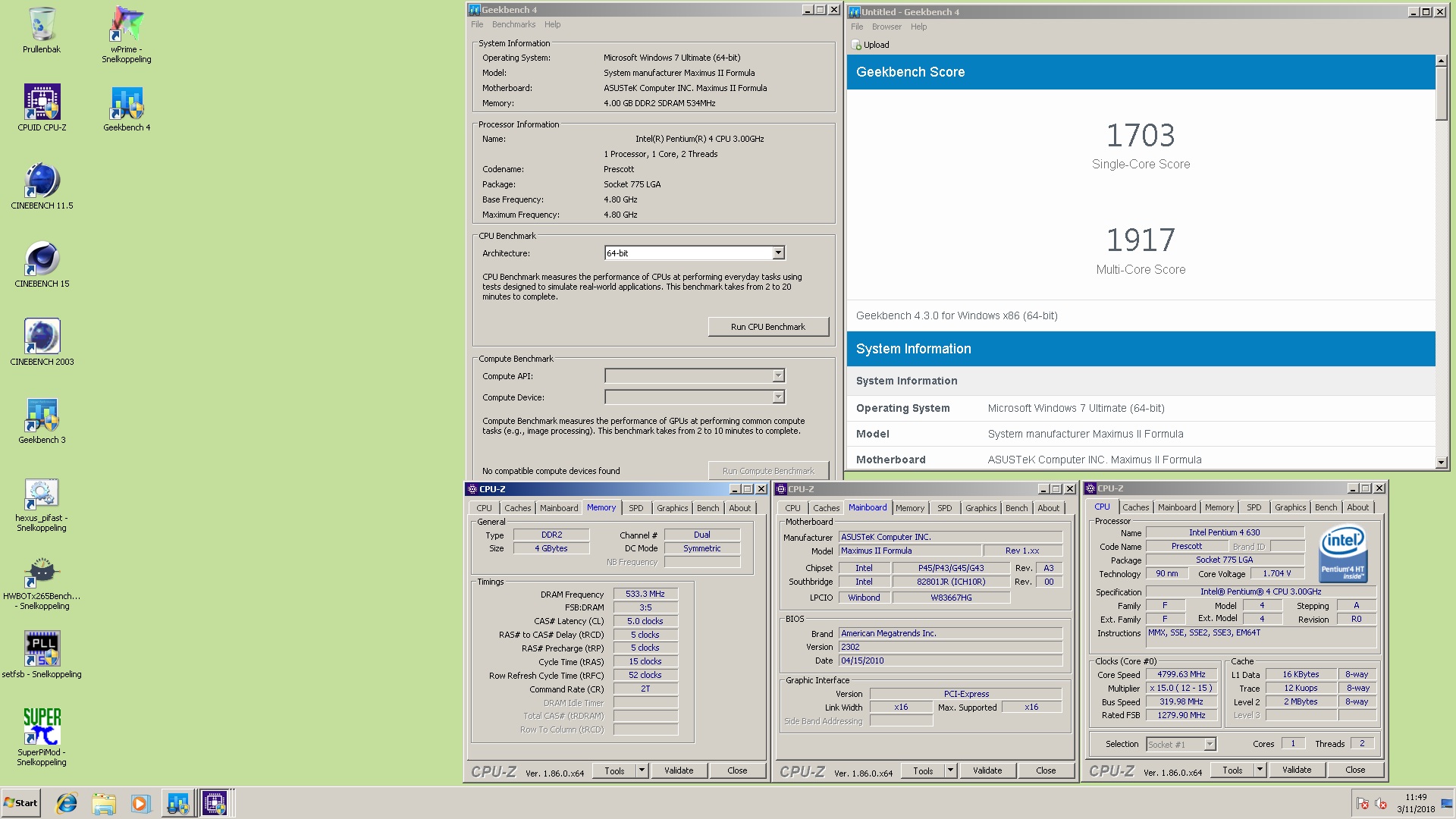
Task: Click the Action Center flag tray icon
Action: [x=1363, y=804]
